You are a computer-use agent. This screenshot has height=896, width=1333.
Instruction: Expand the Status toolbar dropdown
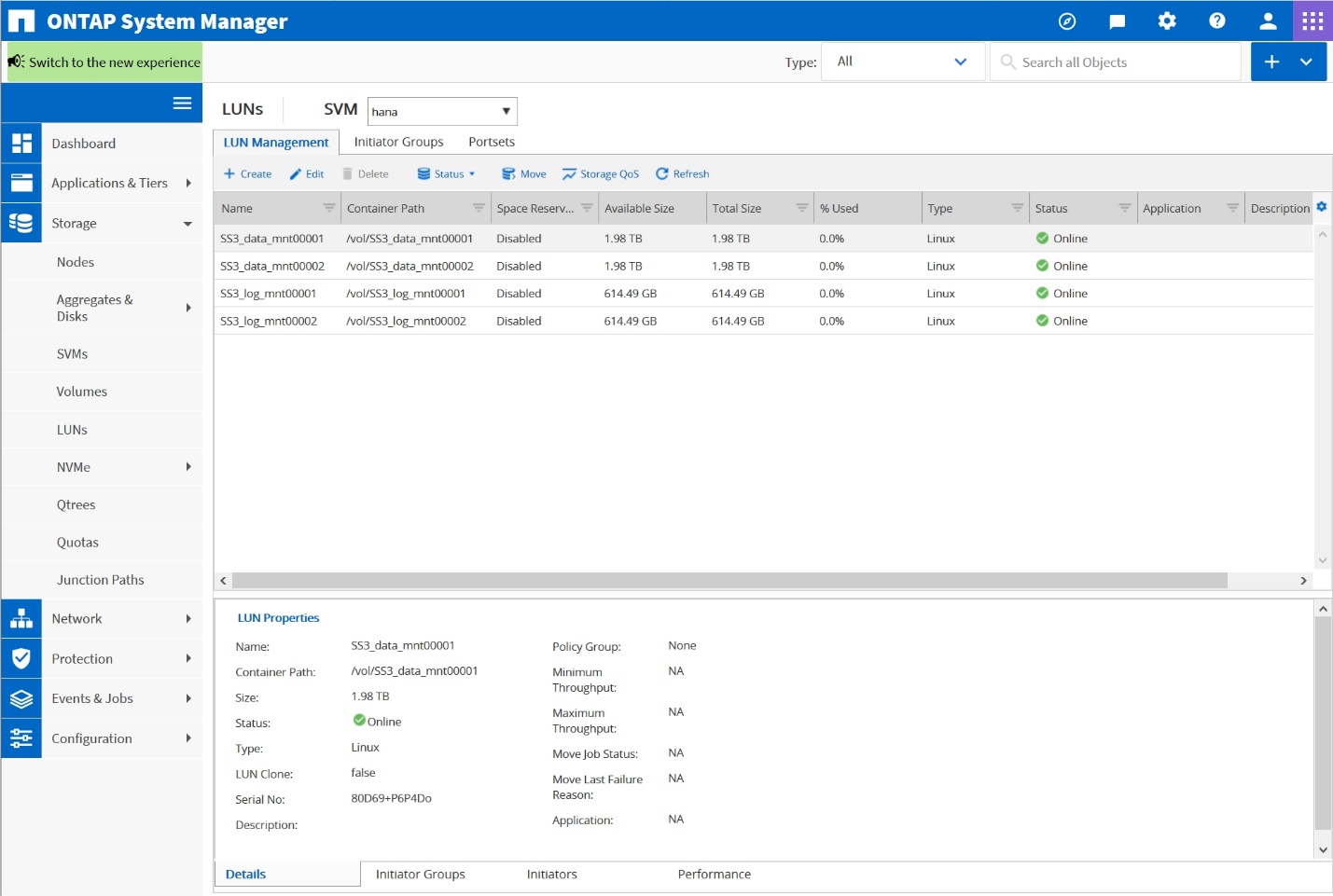tap(447, 174)
